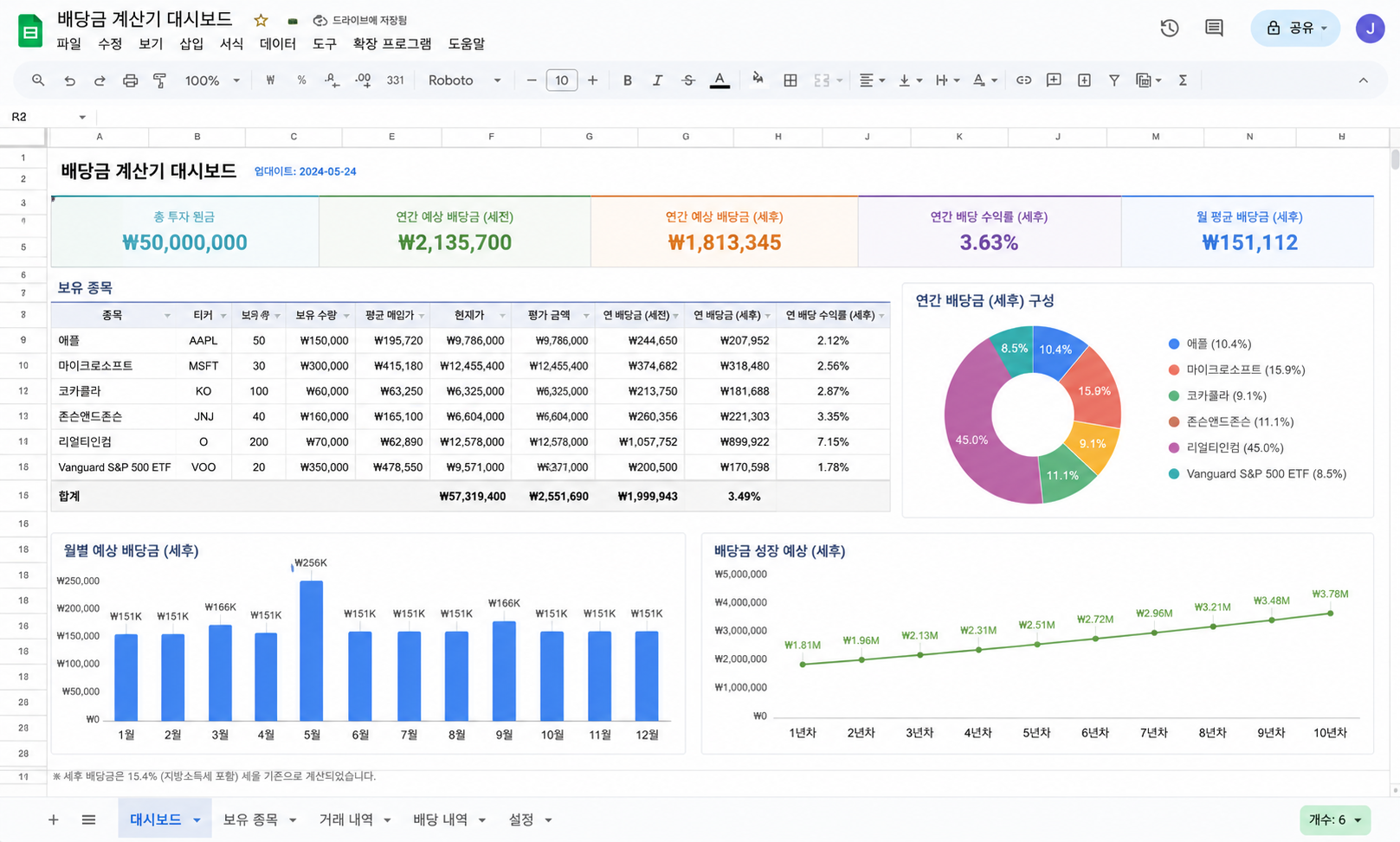Click the merge cells icon
Viewport: 1400px width, 842px height.
point(822,80)
